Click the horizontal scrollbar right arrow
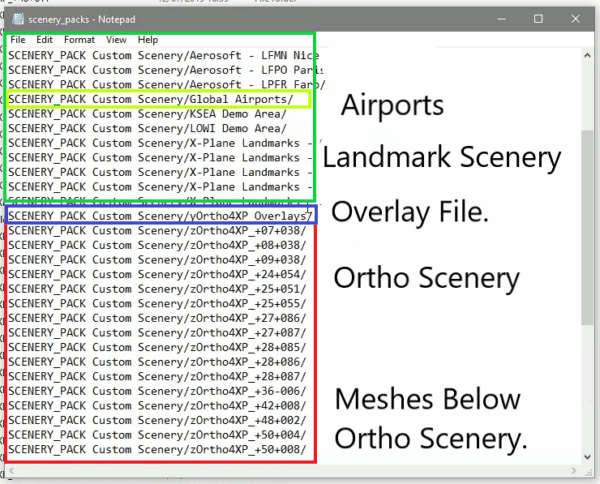 tap(574, 470)
